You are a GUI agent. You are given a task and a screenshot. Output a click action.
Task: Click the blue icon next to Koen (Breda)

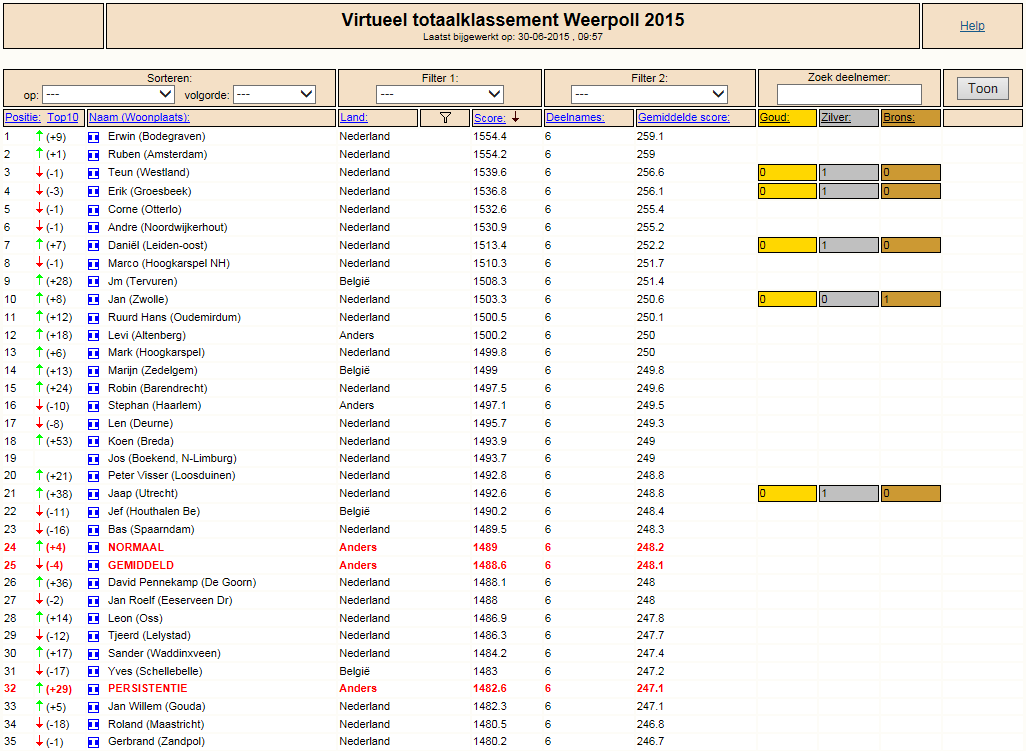(x=94, y=442)
